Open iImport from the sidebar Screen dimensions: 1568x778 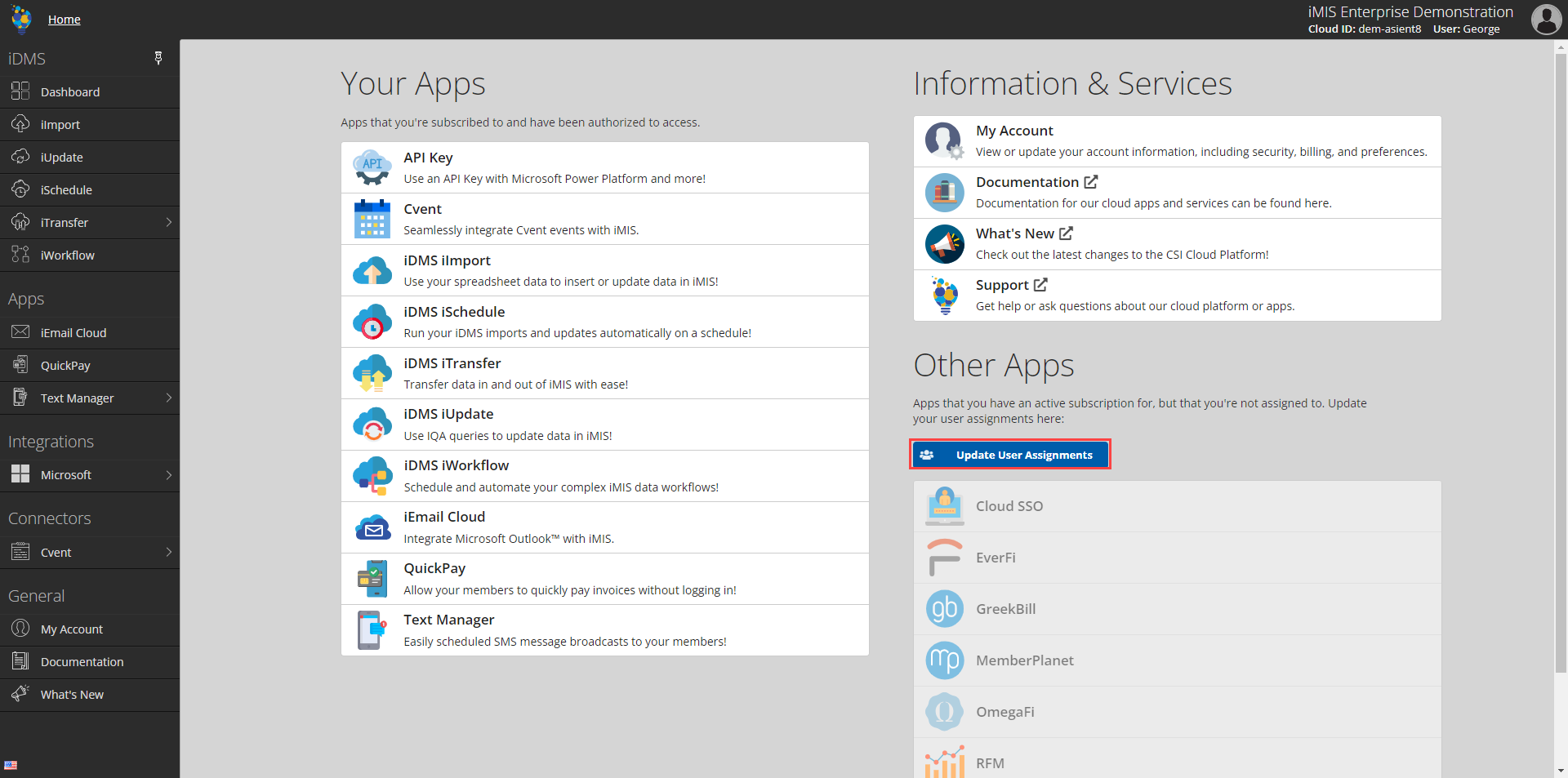(x=60, y=124)
